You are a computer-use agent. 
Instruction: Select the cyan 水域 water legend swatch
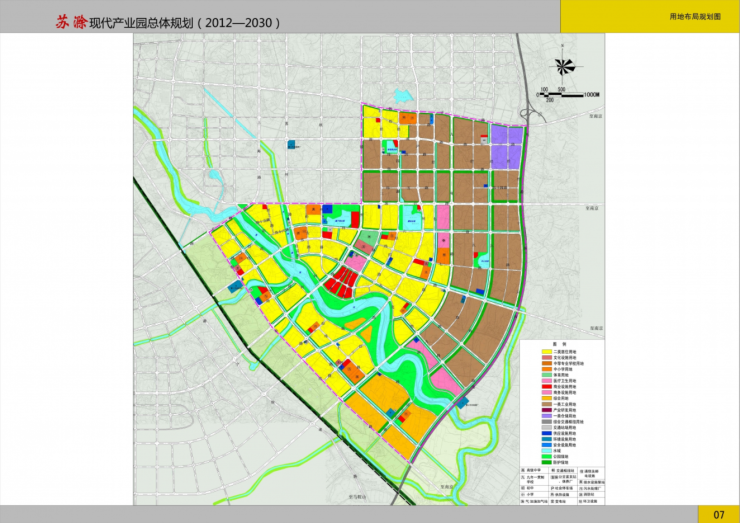[547, 451]
